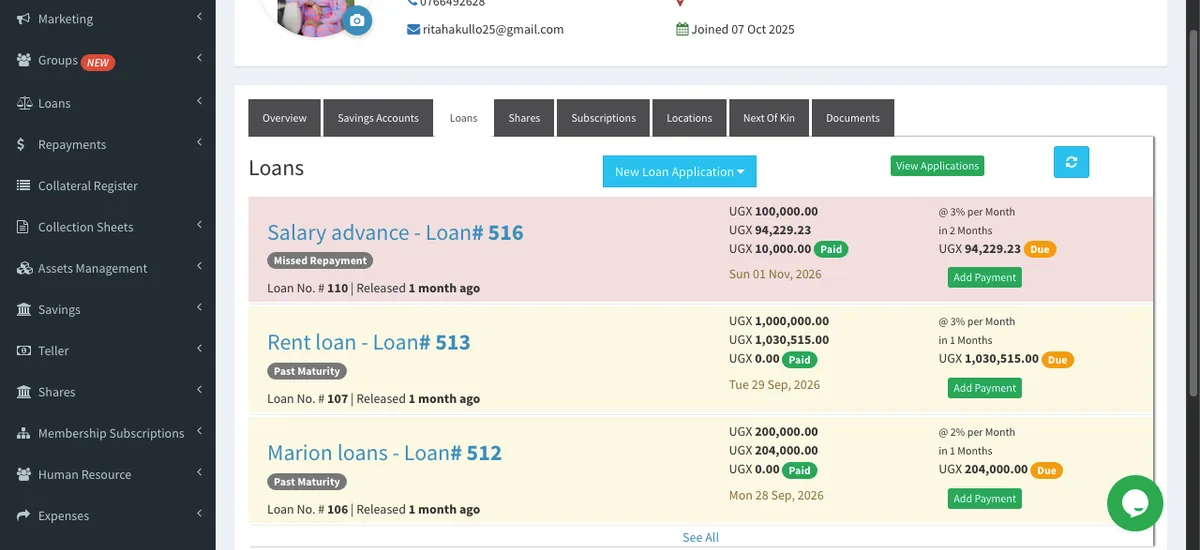
Task: Click the Shares bank icon in sidebar
Action: [23, 392]
